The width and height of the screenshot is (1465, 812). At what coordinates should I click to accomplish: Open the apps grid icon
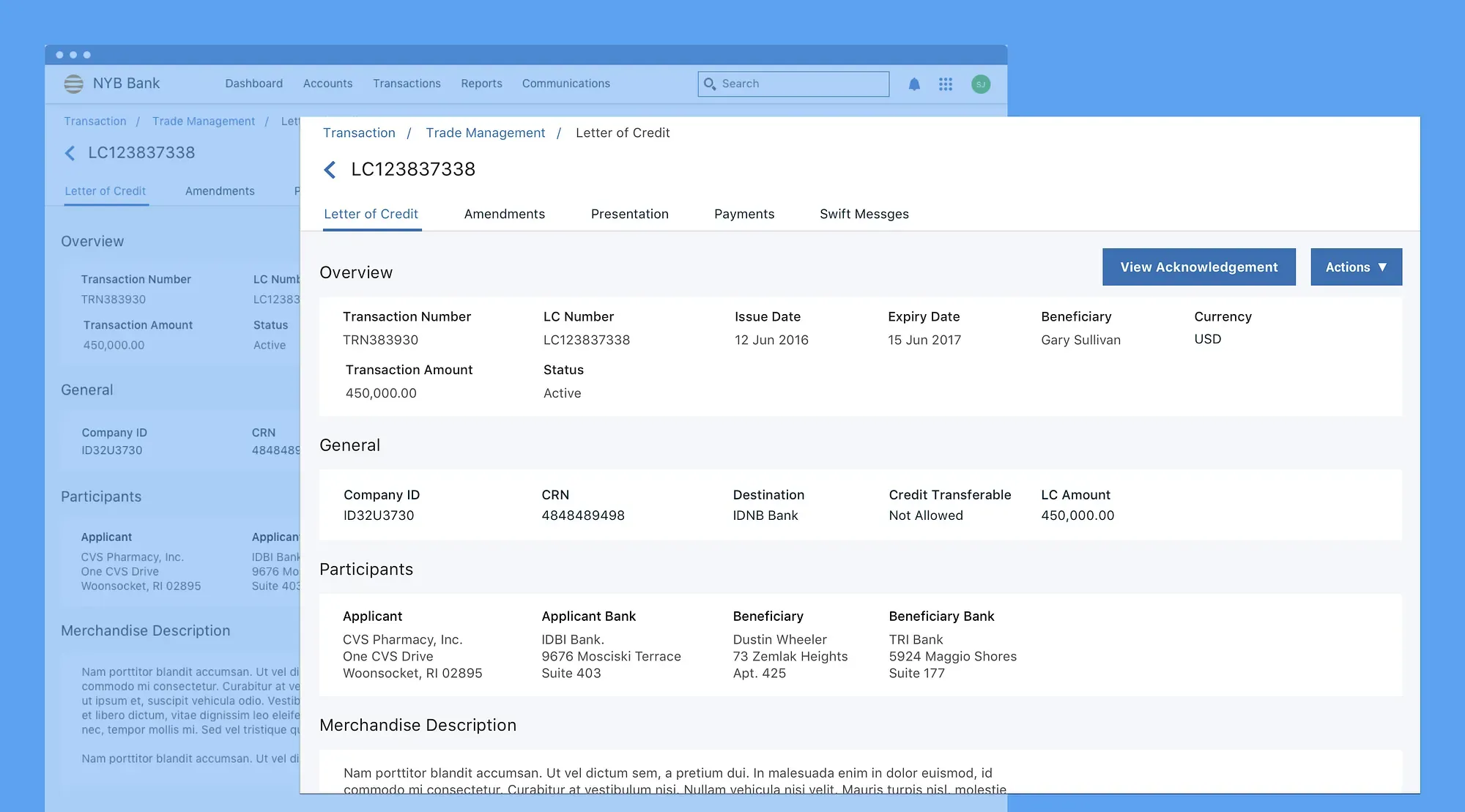[x=946, y=84]
